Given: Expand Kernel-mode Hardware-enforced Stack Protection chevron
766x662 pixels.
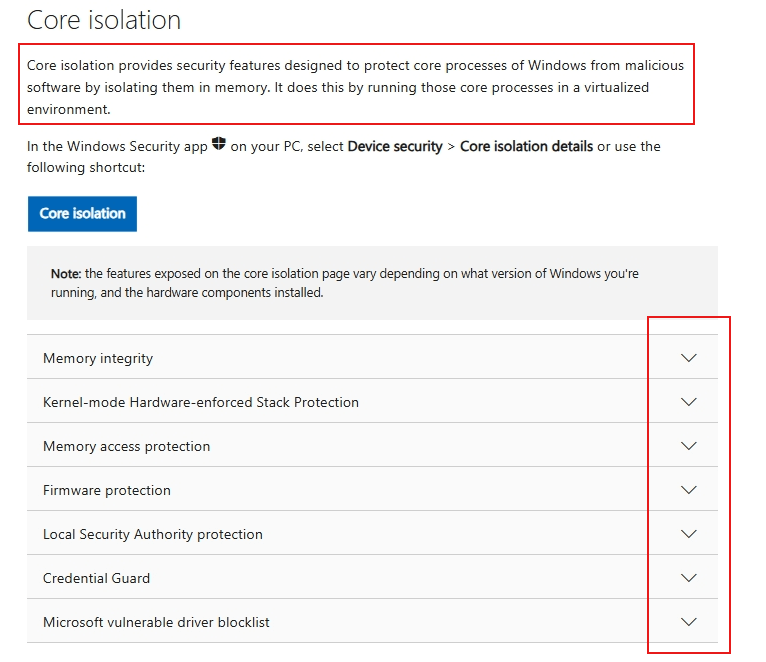Looking at the screenshot, I should click(x=688, y=402).
